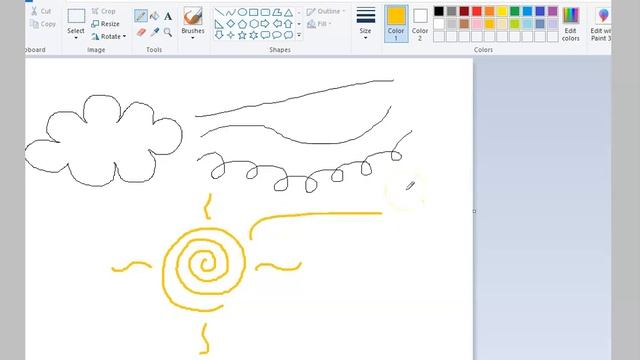
Task: Choose the purple color swatch
Action: pos(553,11)
